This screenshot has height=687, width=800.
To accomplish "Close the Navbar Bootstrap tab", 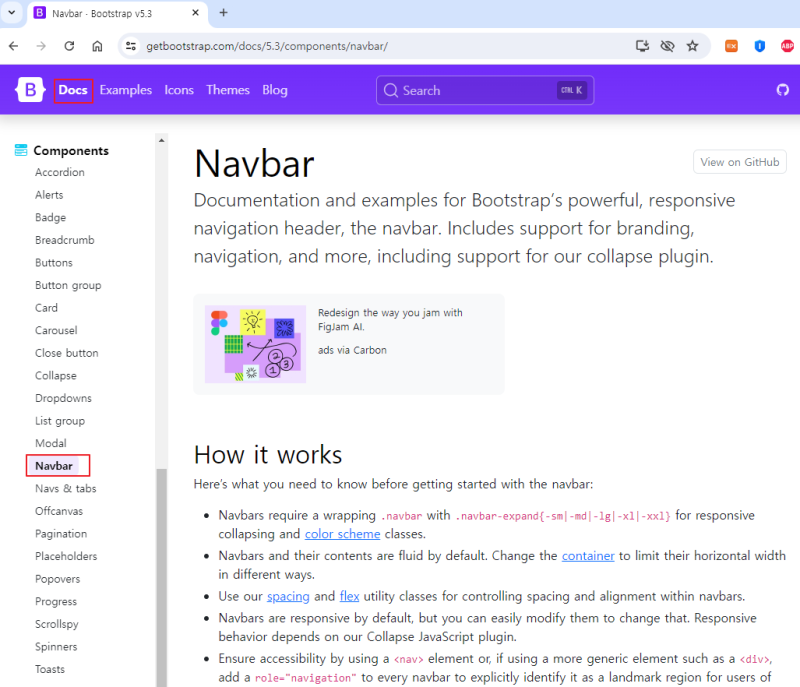I will 195,13.
